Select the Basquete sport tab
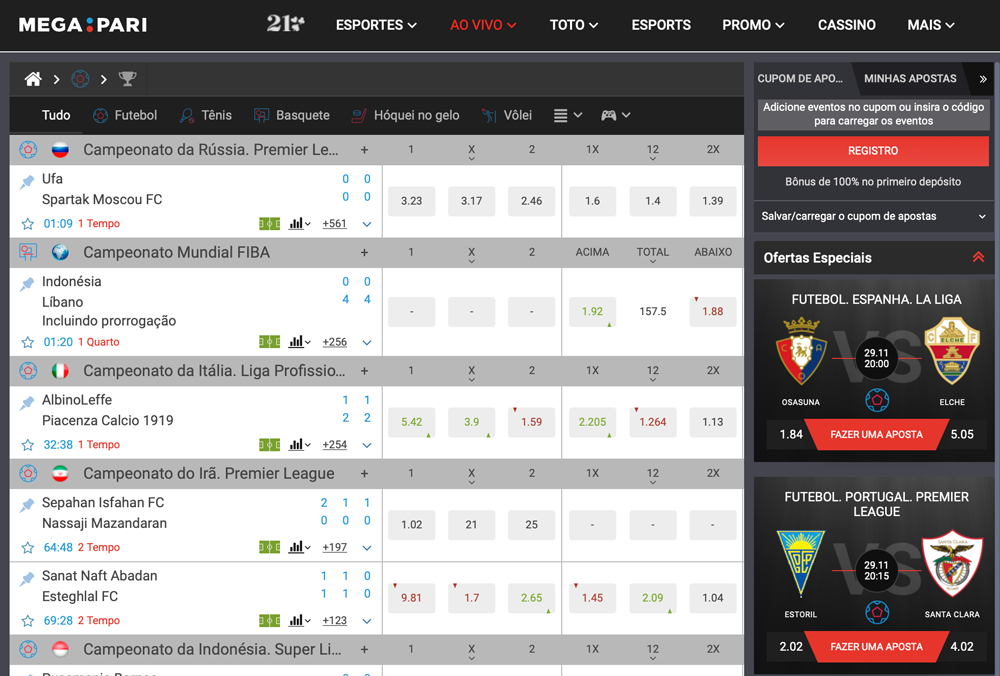Viewport: 1000px width, 676px height. pyautogui.click(x=291, y=115)
